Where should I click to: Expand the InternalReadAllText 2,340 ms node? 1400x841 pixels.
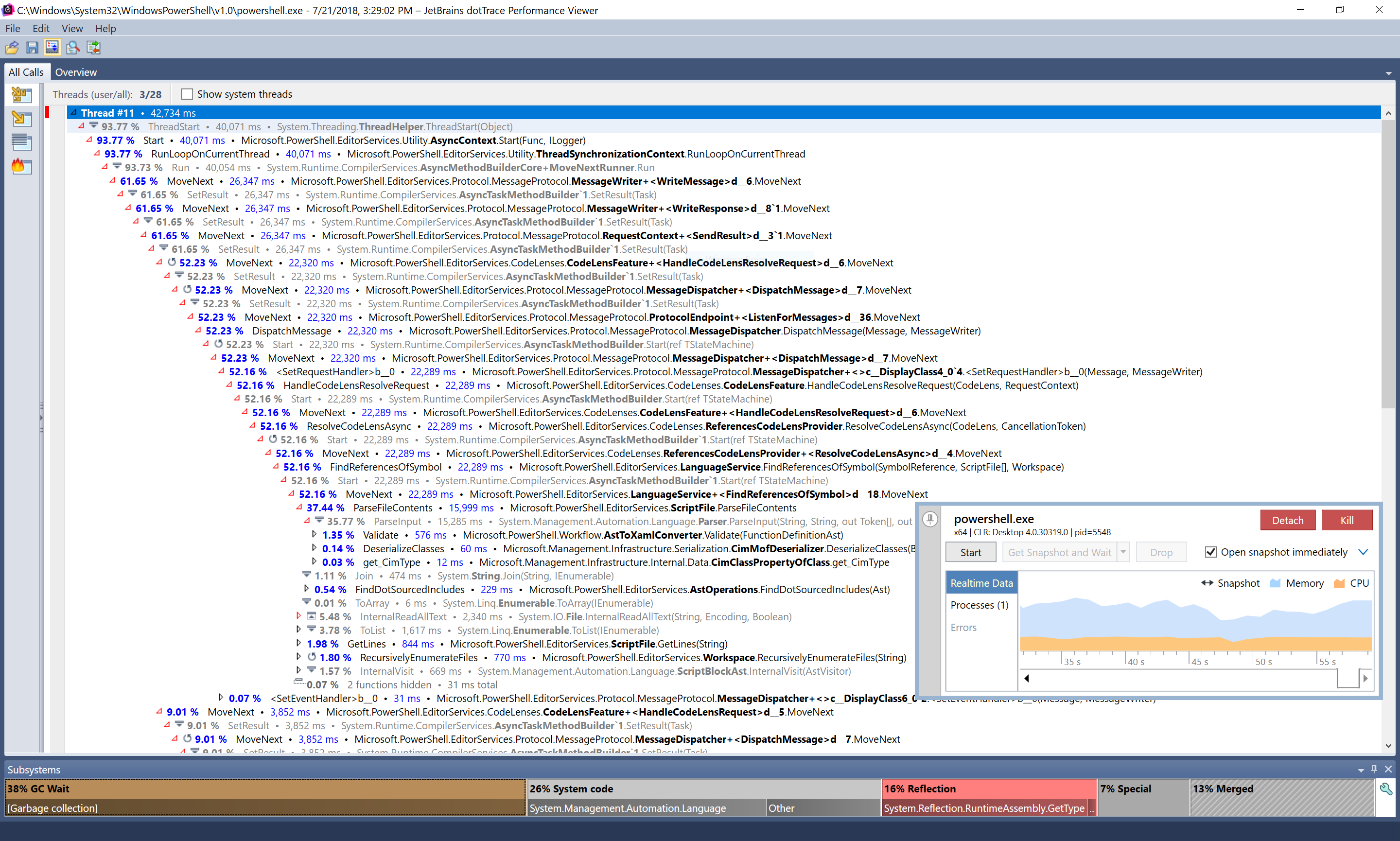click(298, 615)
